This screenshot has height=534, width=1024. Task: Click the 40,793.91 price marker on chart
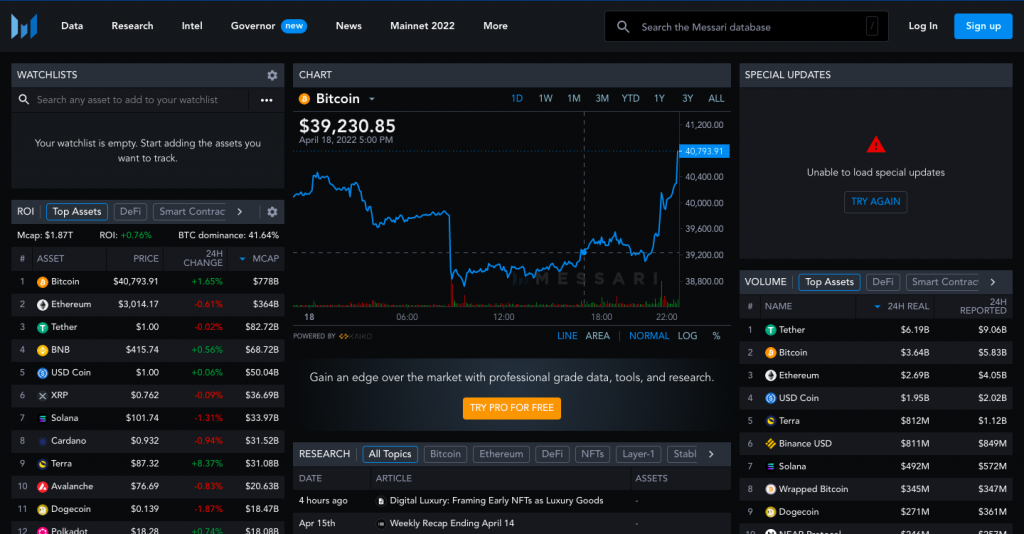point(704,151)
